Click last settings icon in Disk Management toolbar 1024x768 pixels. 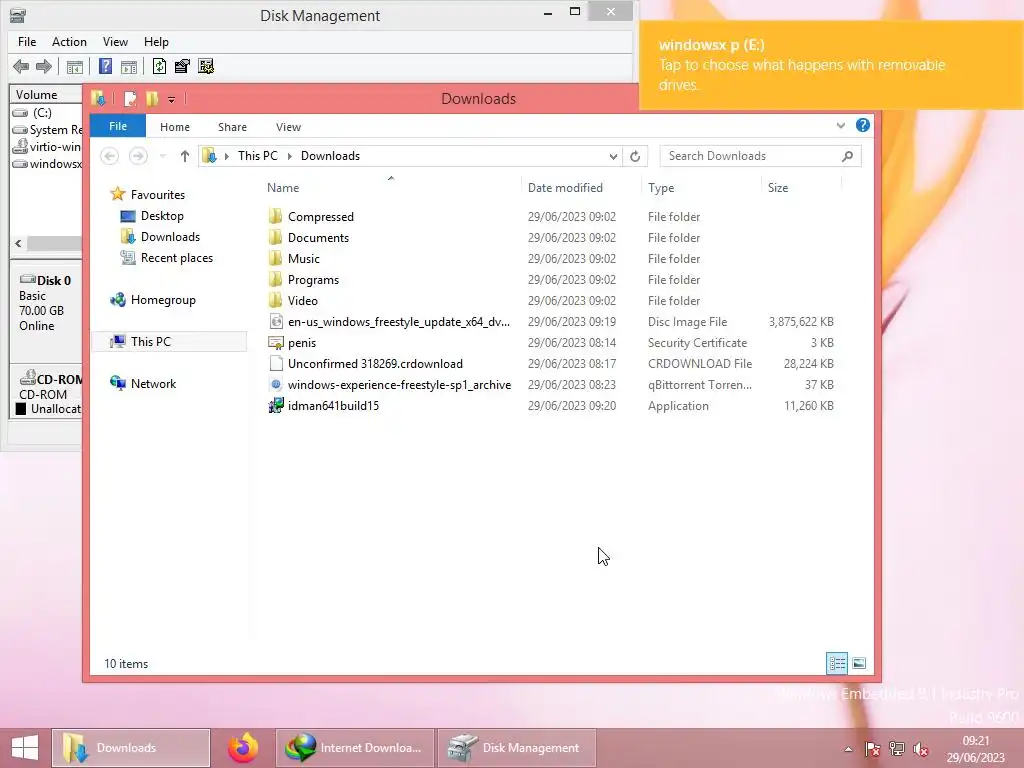206,66
